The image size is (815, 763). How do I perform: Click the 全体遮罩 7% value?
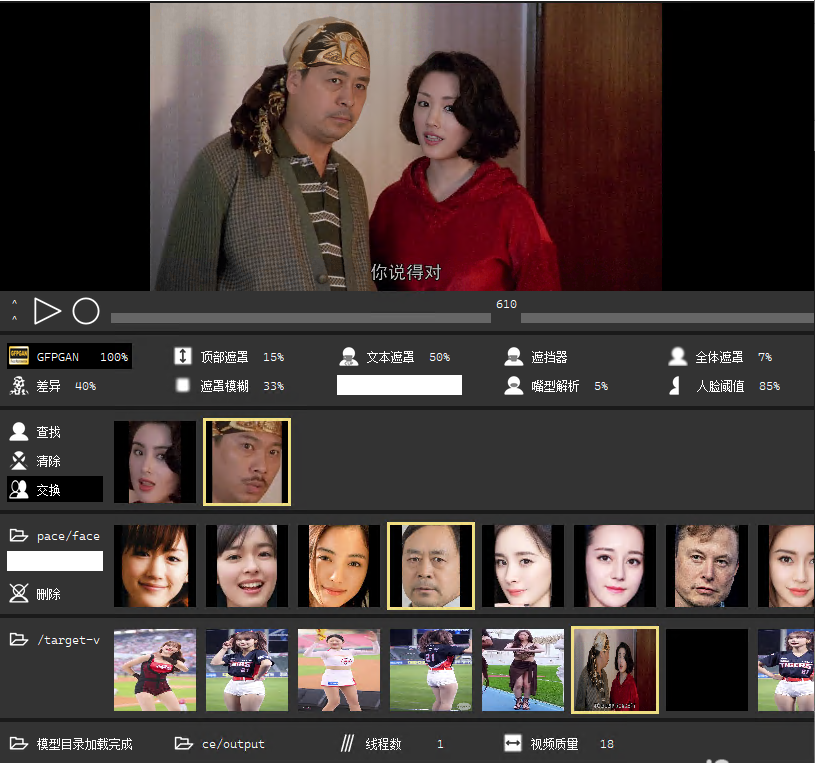(765, 357)
